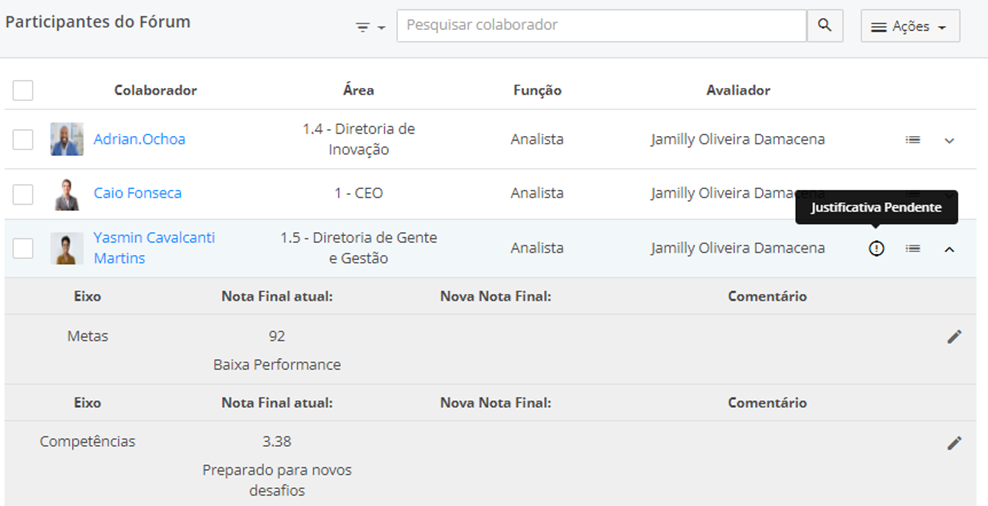
Task: Click the list icon in Adrian.Ochoa row
Action: coord(912,140)
